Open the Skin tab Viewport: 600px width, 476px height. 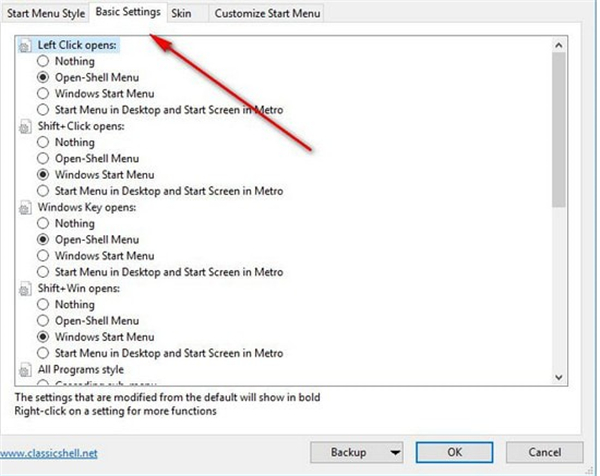click(181, 13)
